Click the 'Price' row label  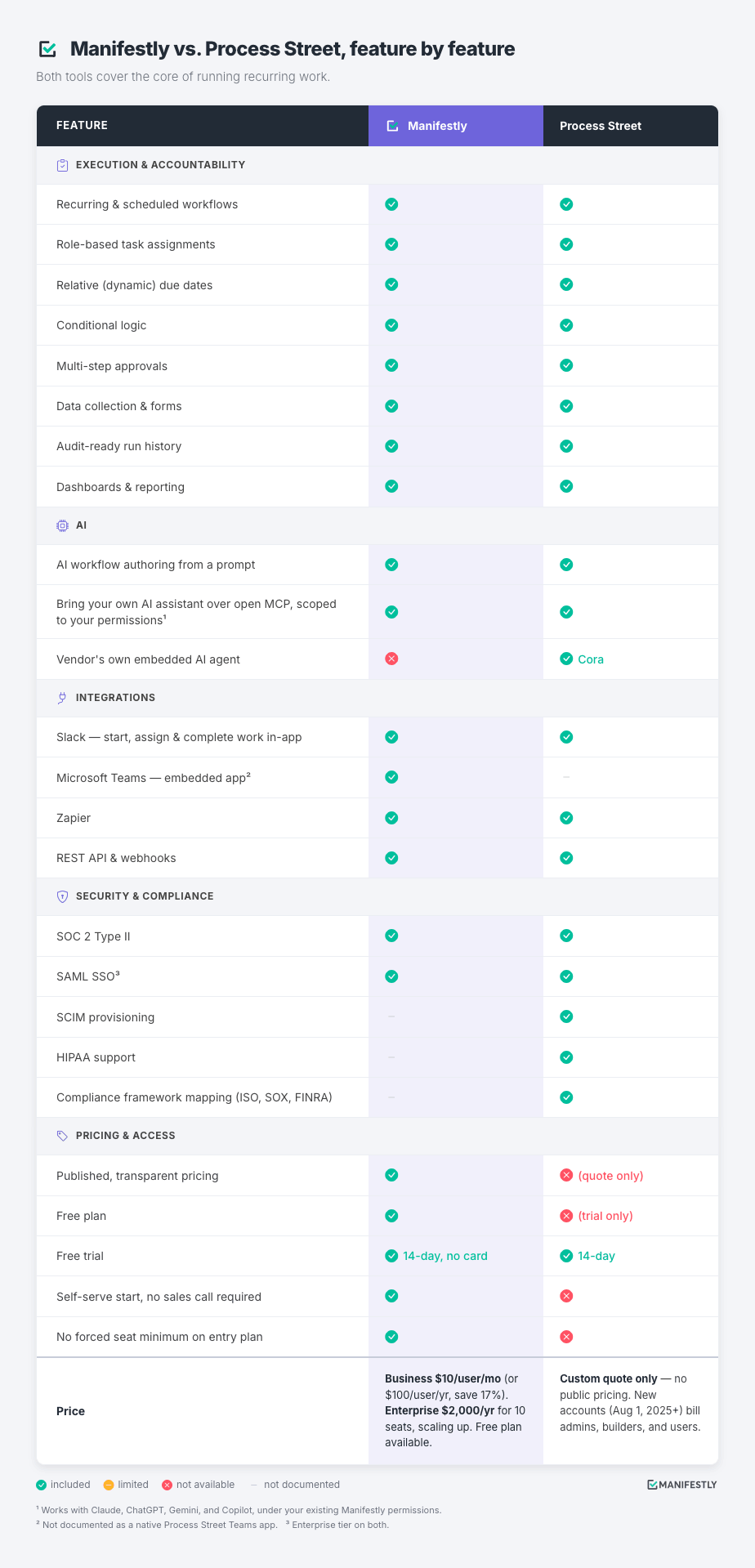[70, 1411]
